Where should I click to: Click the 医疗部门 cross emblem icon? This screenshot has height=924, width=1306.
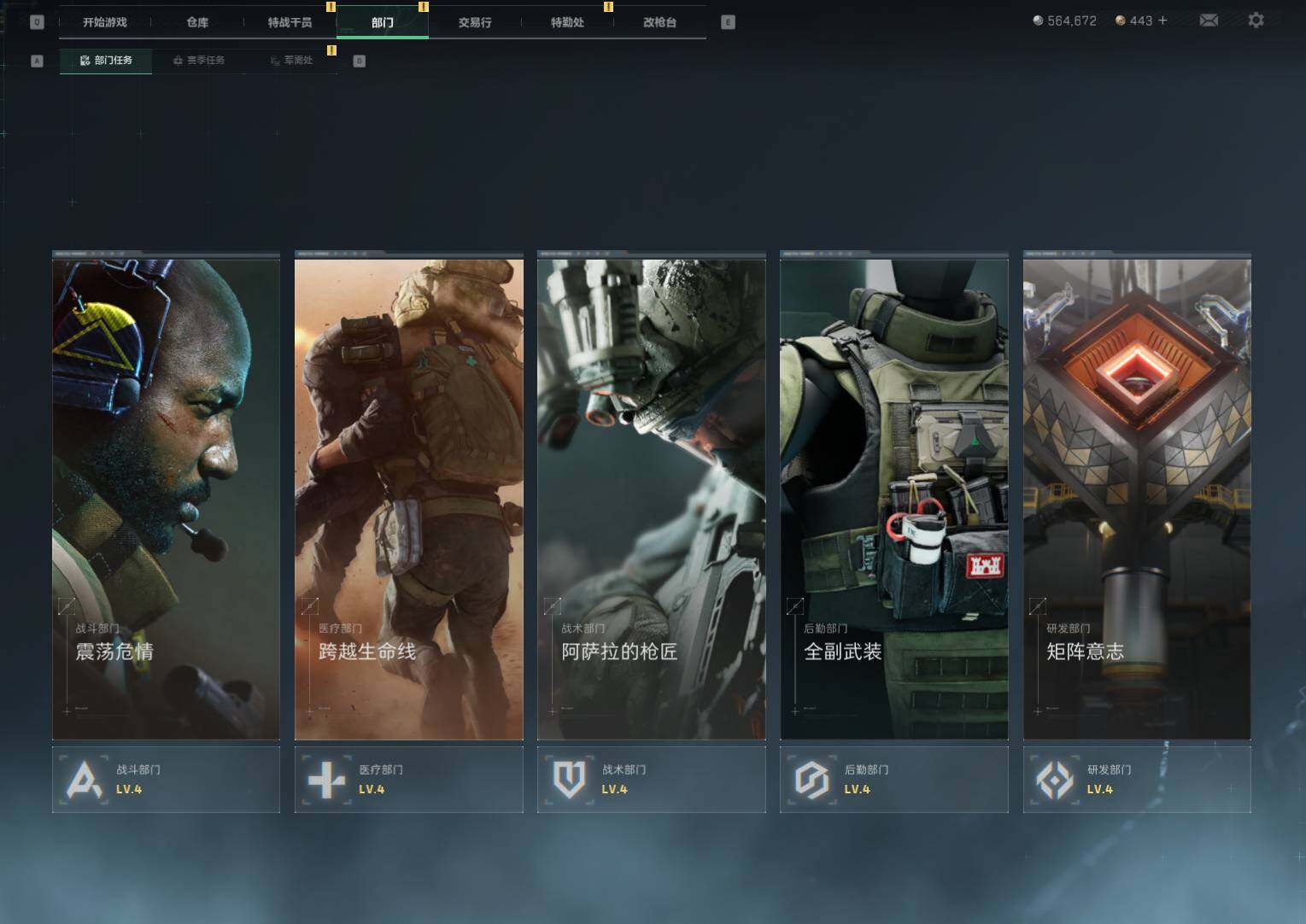(326, 780)
